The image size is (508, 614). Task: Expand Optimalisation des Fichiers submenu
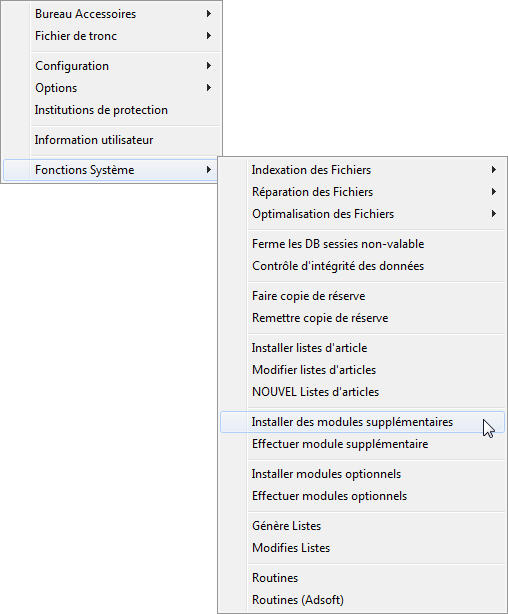(x=362, y=214)
